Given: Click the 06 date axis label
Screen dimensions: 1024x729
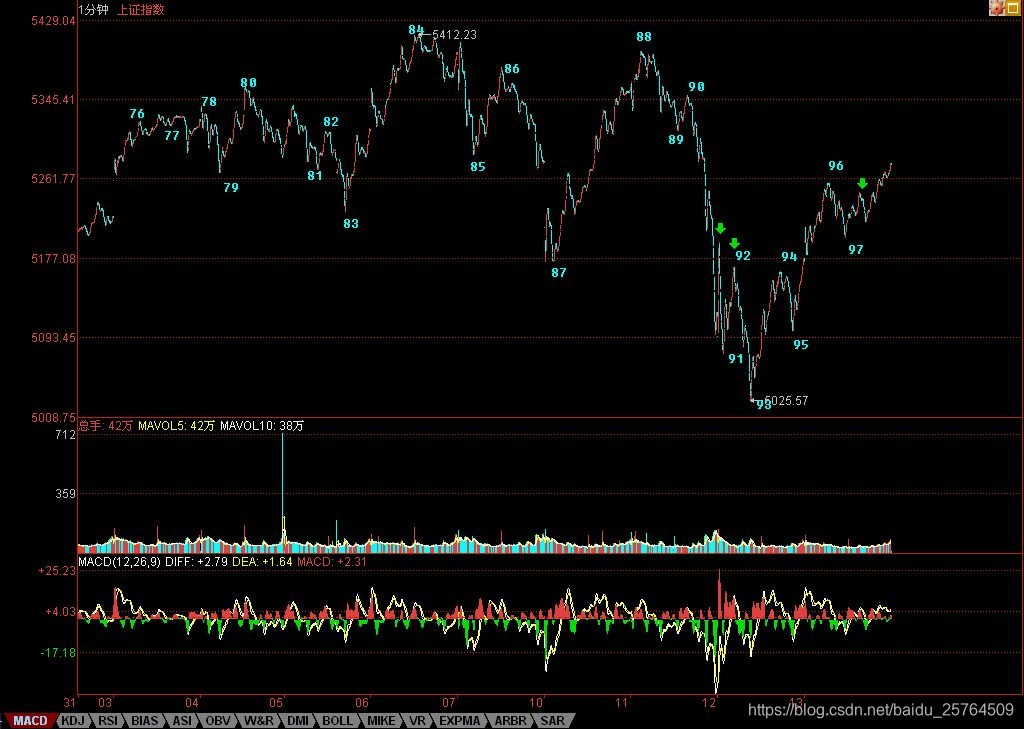Looking at the screenshot, I should point(362,703).
